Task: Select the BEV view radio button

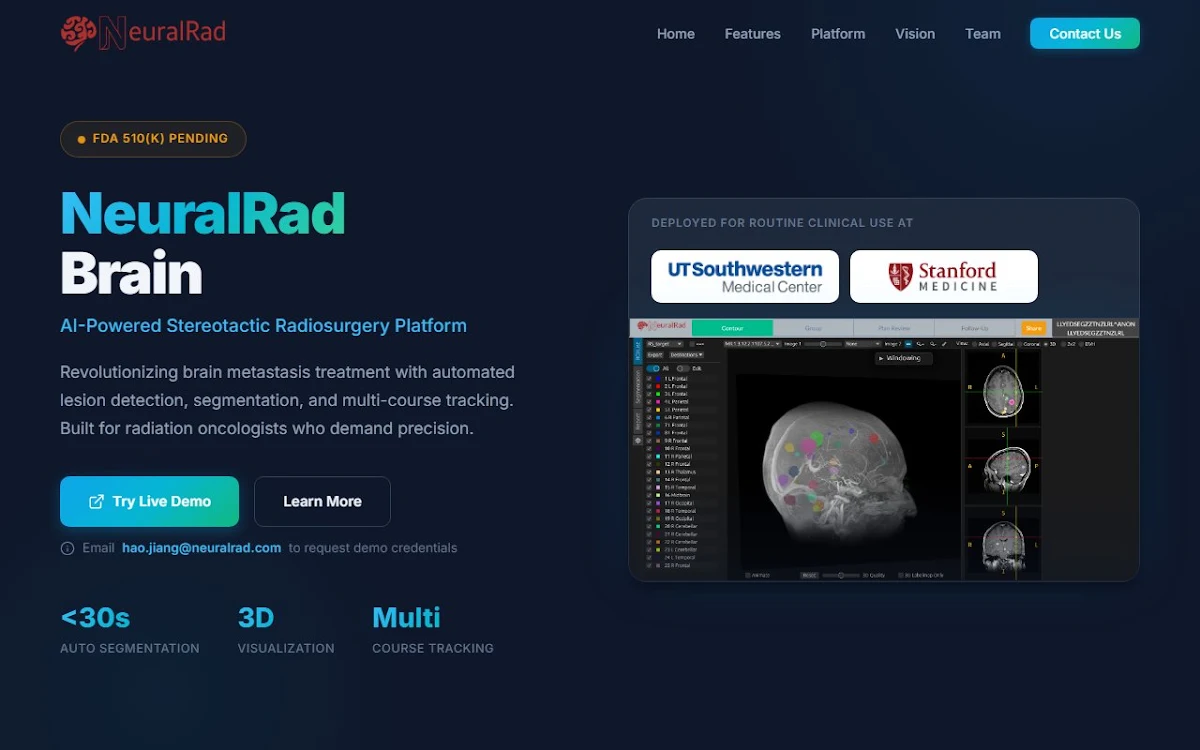Action: 1081,344
